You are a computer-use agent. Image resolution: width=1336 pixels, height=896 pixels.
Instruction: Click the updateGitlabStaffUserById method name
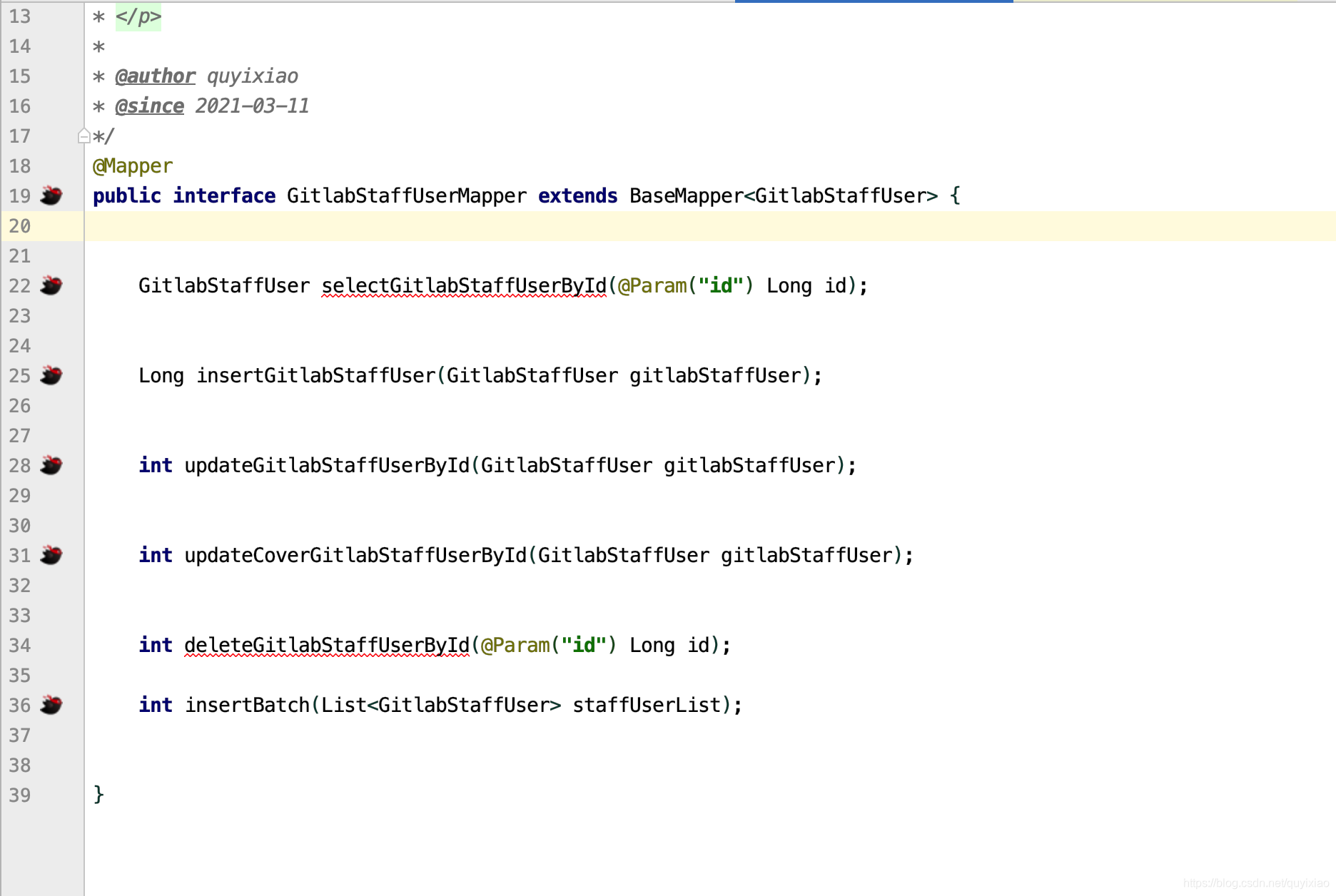pos(327,465)
